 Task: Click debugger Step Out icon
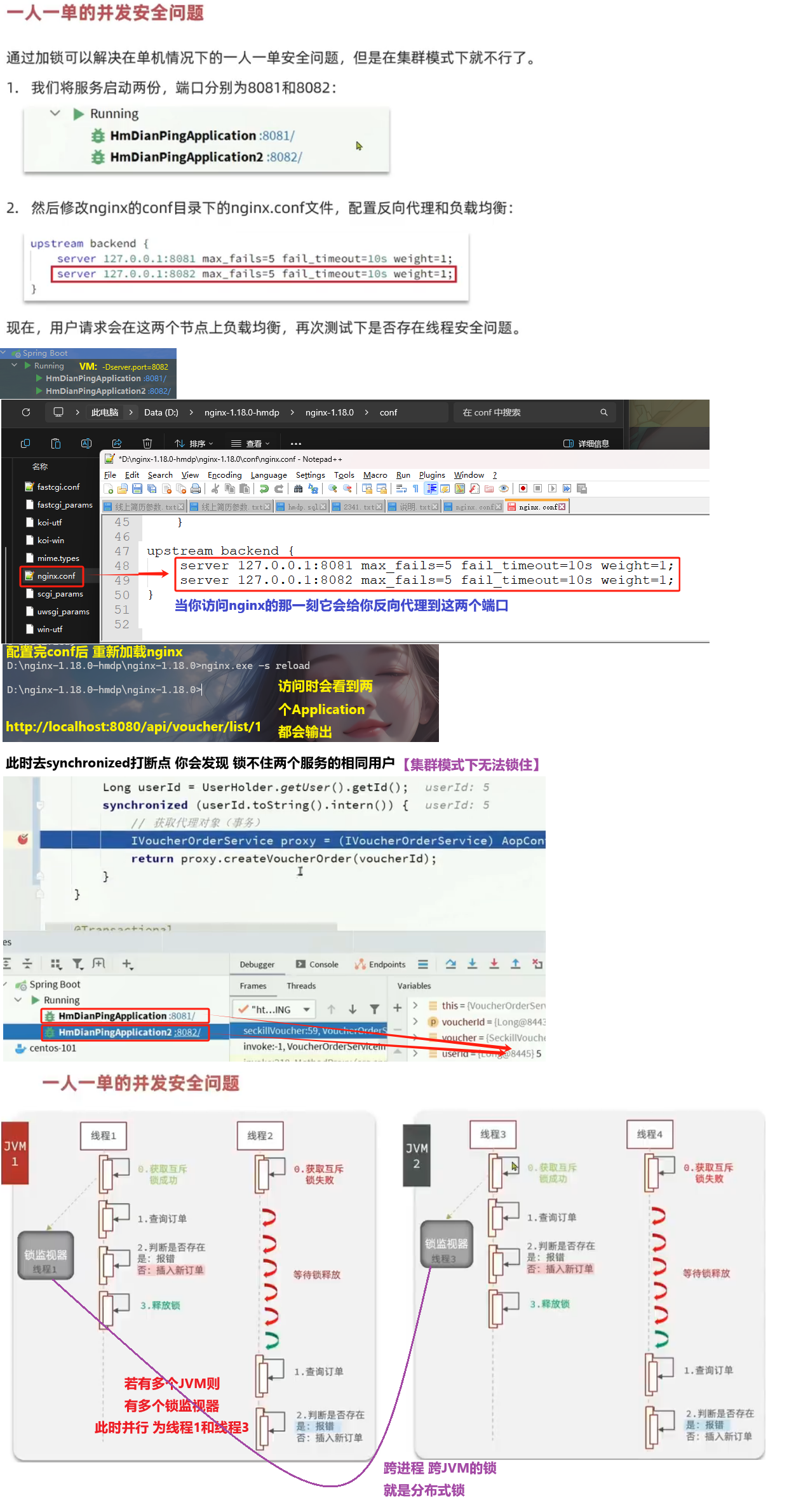(x=516, y=964)
